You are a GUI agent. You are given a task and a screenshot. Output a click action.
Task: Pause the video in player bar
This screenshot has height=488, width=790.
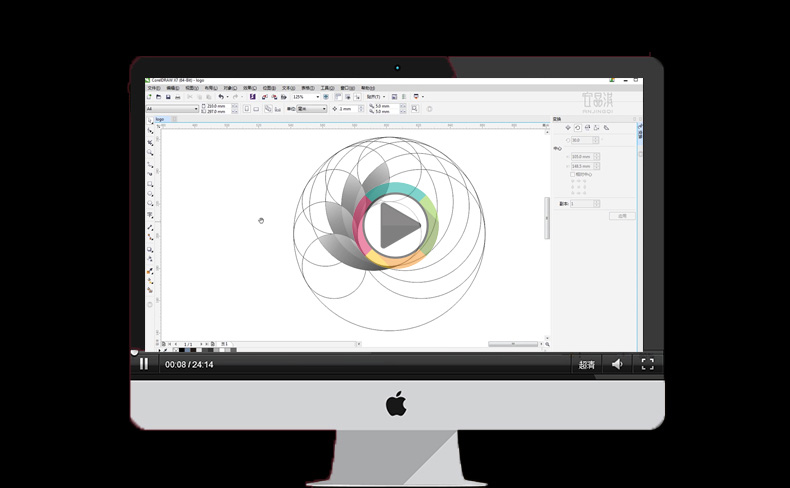click(x=144, y=364)
